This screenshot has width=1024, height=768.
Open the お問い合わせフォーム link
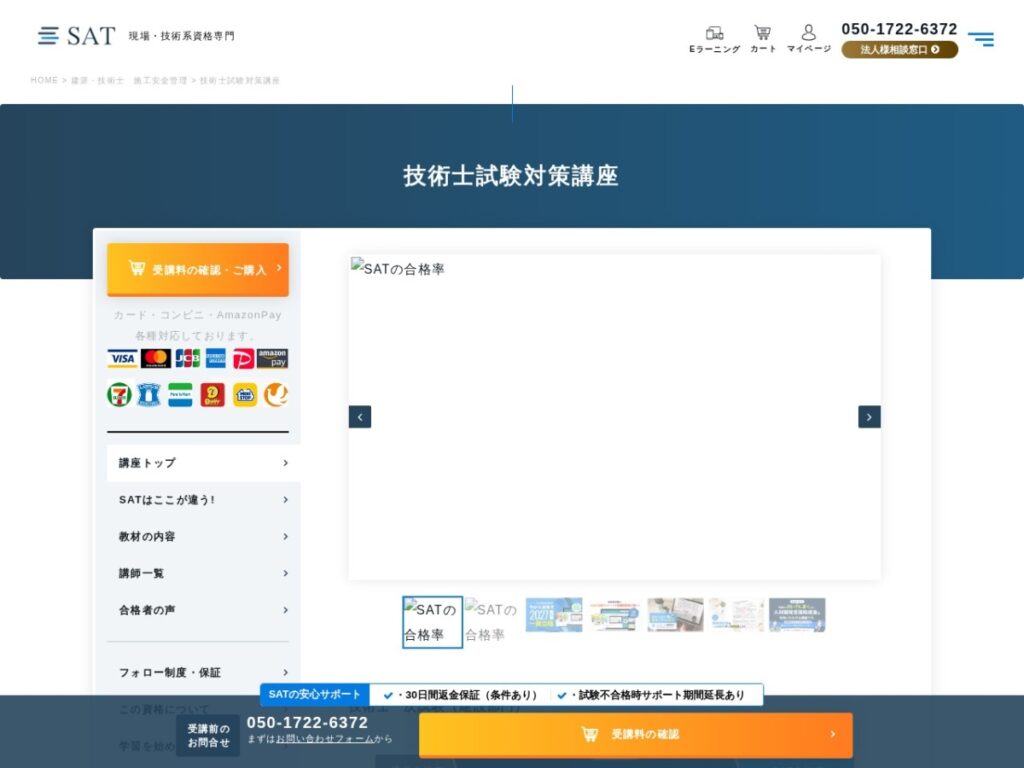tap(324, 739)
